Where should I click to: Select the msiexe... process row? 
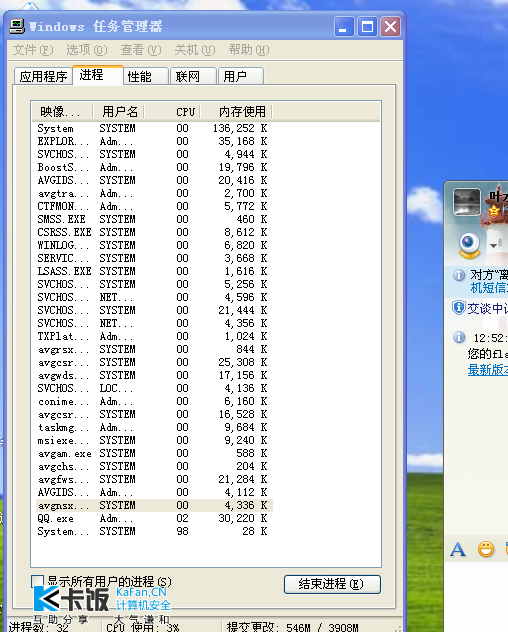point(154,440)
